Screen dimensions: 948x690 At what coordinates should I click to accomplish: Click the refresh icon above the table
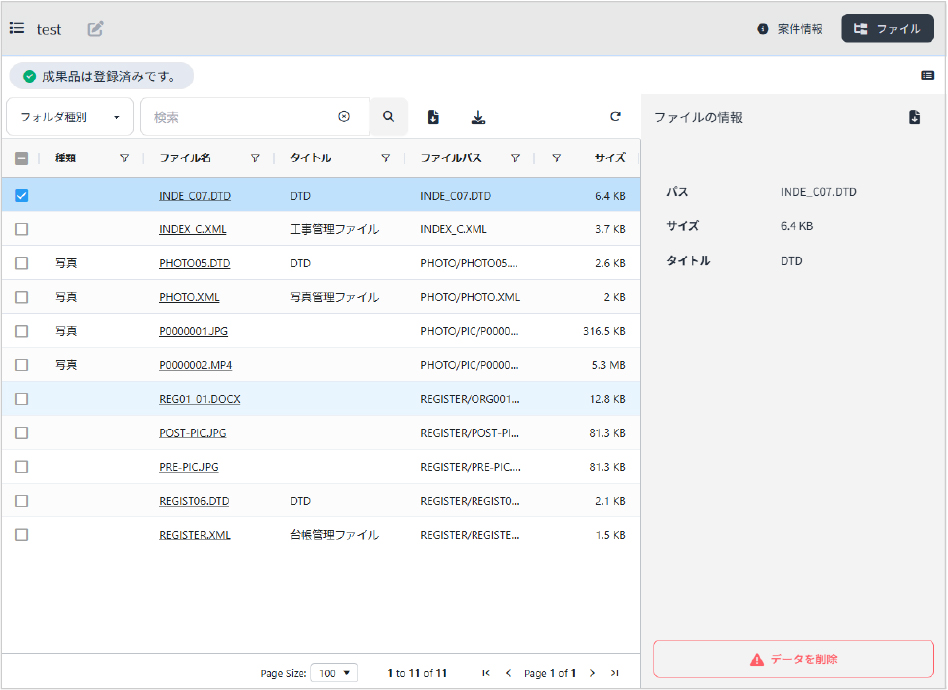tap(615, 117)
